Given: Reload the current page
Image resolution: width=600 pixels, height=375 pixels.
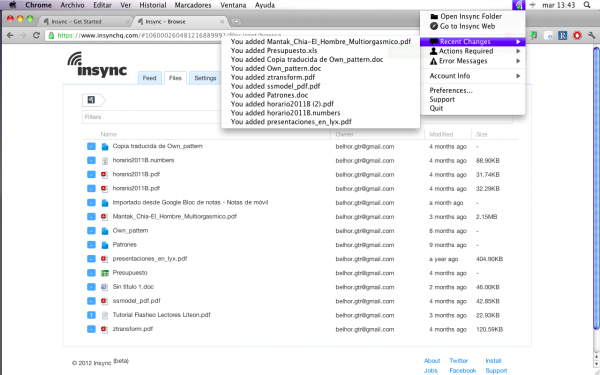Looking at the screenshot, I should pyautogui.click(x=36, y=35).
